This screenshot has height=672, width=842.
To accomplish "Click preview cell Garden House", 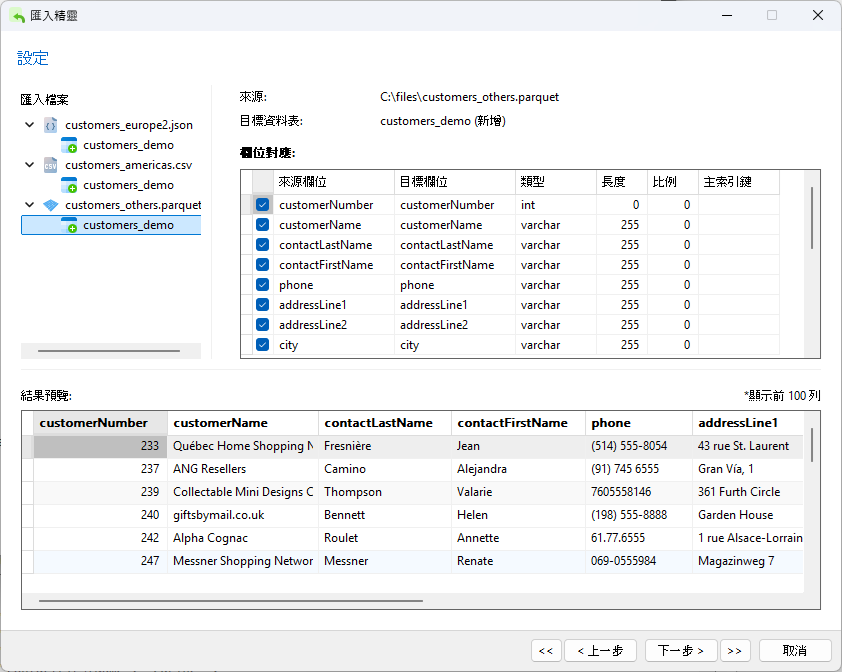I will coord(748,515).
